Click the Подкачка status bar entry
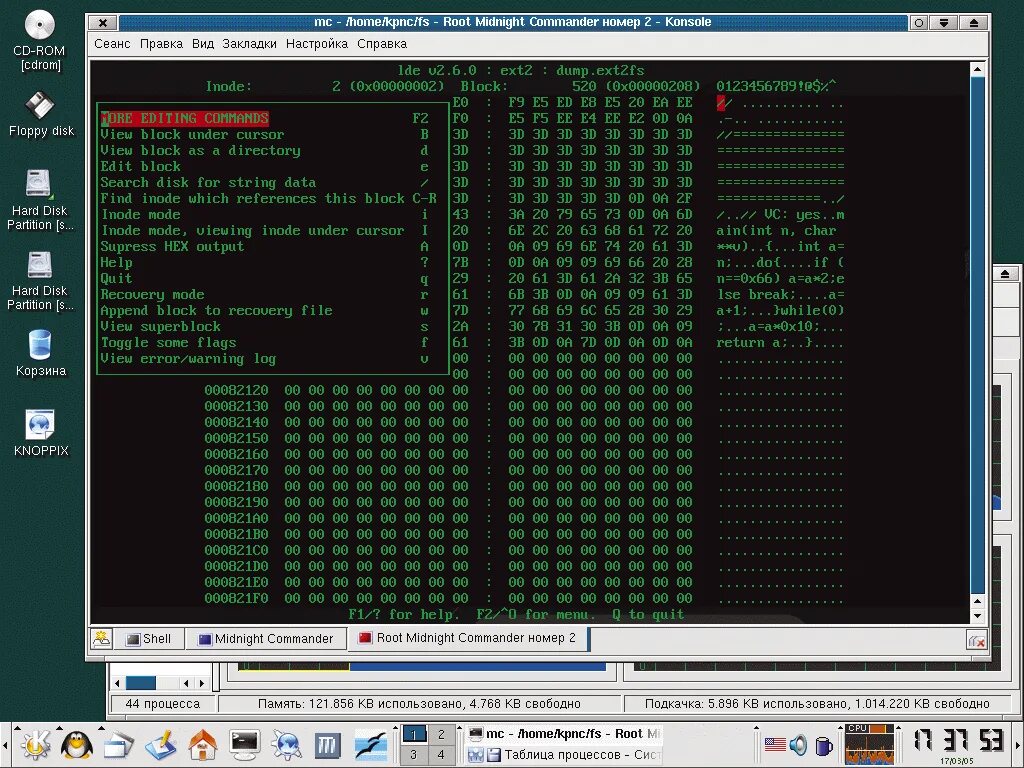 817,703
